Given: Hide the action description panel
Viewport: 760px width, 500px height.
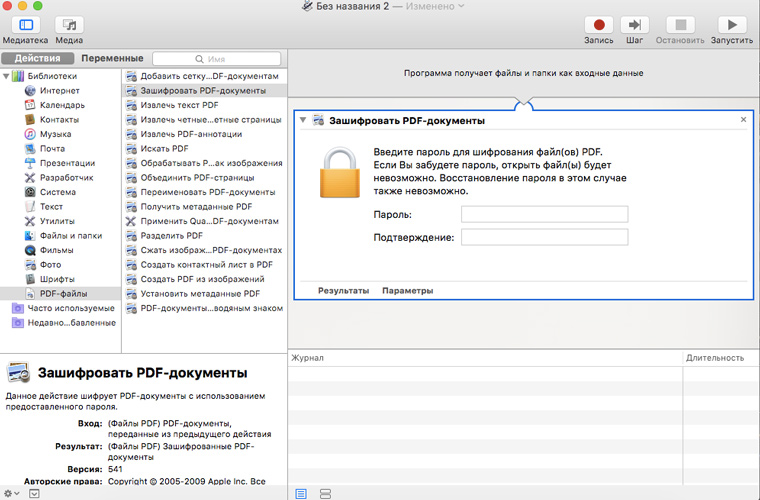Looking at the screenshot, I should pyautogui.click(x=34, y=494).
